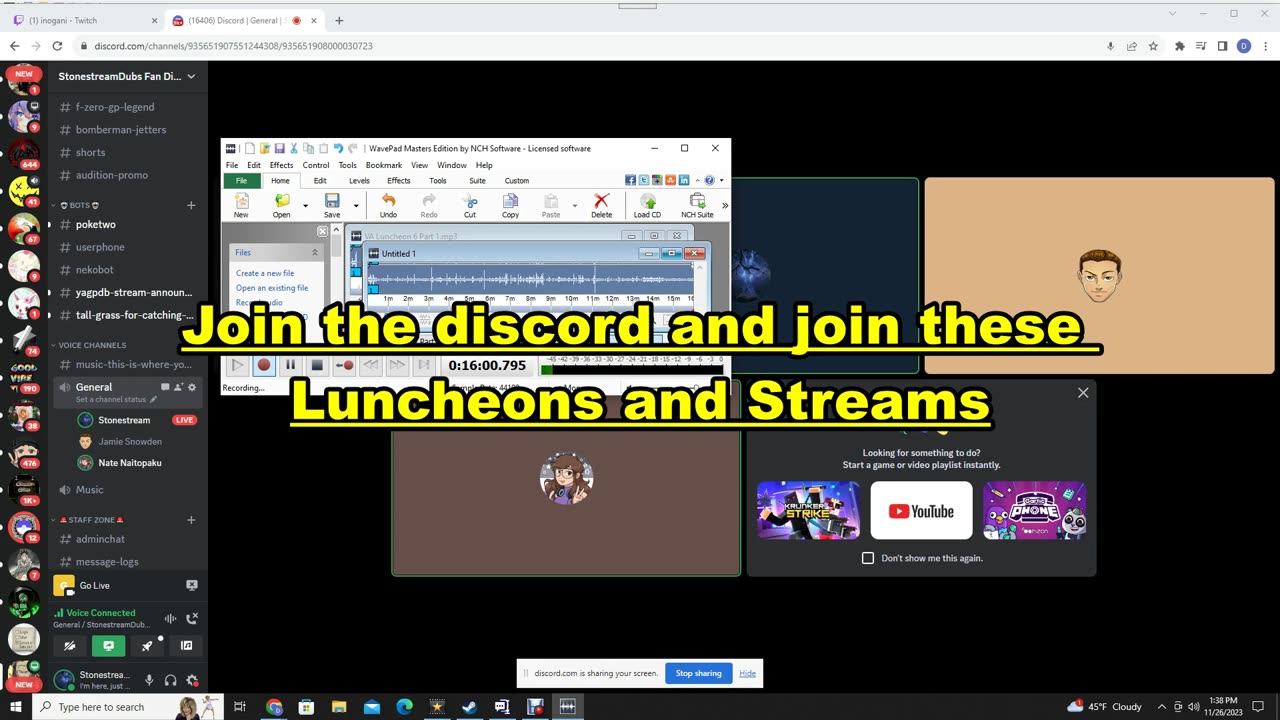Open WavePad Open button dropdown arrow

305,205
